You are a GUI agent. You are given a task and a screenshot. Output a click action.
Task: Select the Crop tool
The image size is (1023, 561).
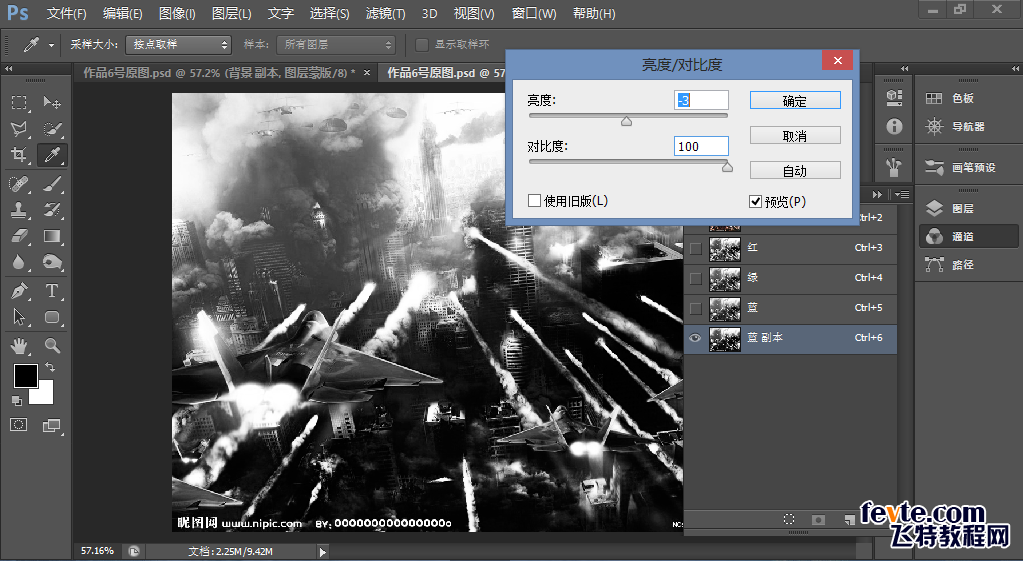tap(19, 155)
